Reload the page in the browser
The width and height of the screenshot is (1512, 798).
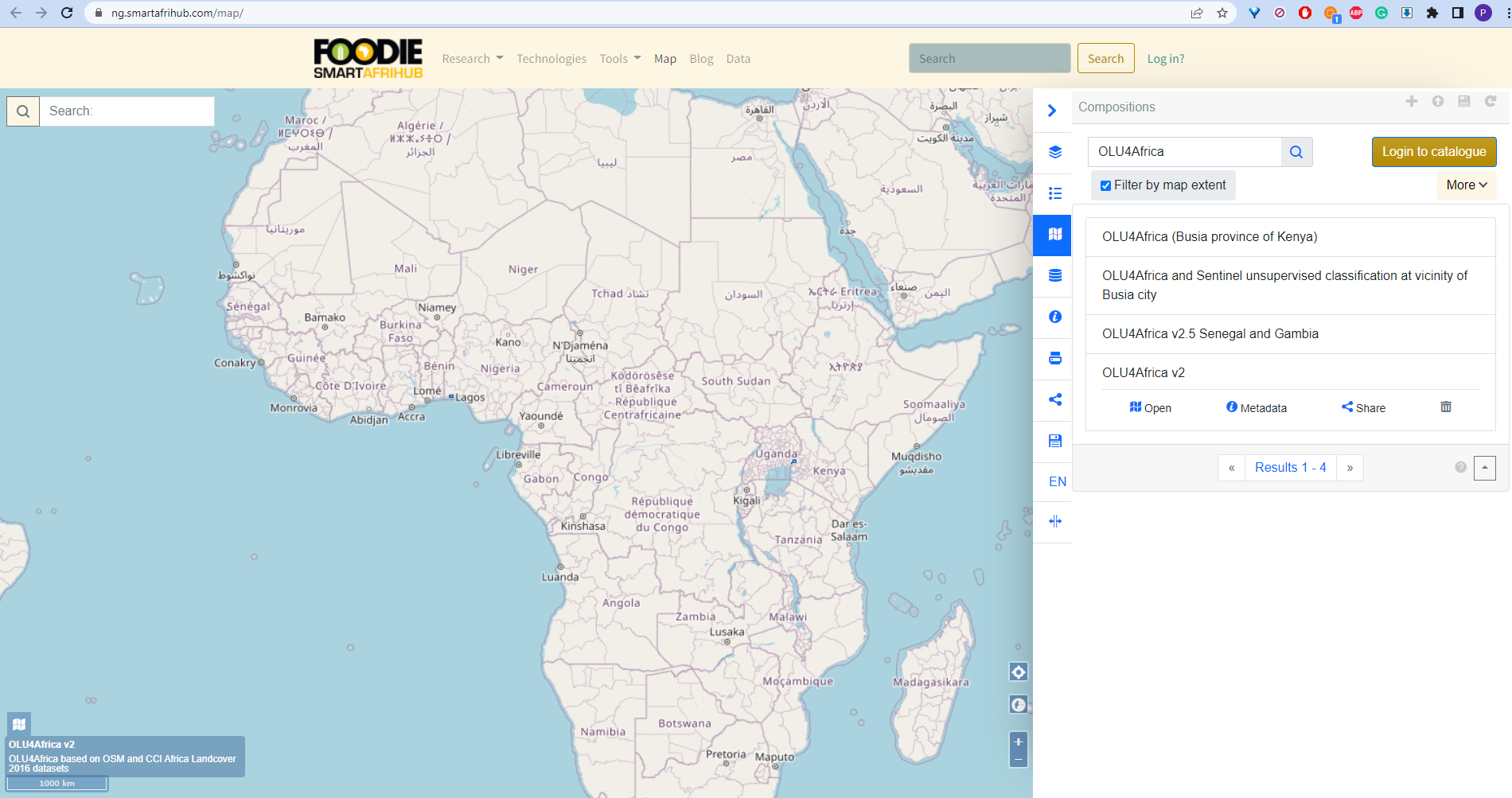[67, 13]
